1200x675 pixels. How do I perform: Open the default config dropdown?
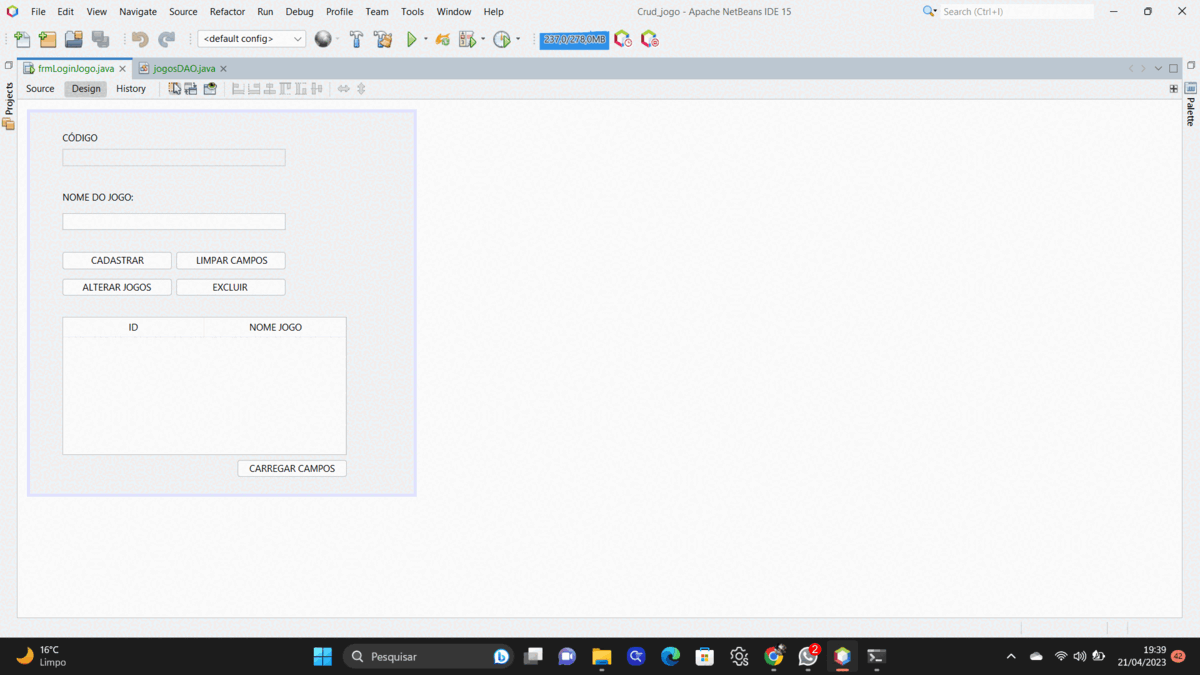point(297,38)
